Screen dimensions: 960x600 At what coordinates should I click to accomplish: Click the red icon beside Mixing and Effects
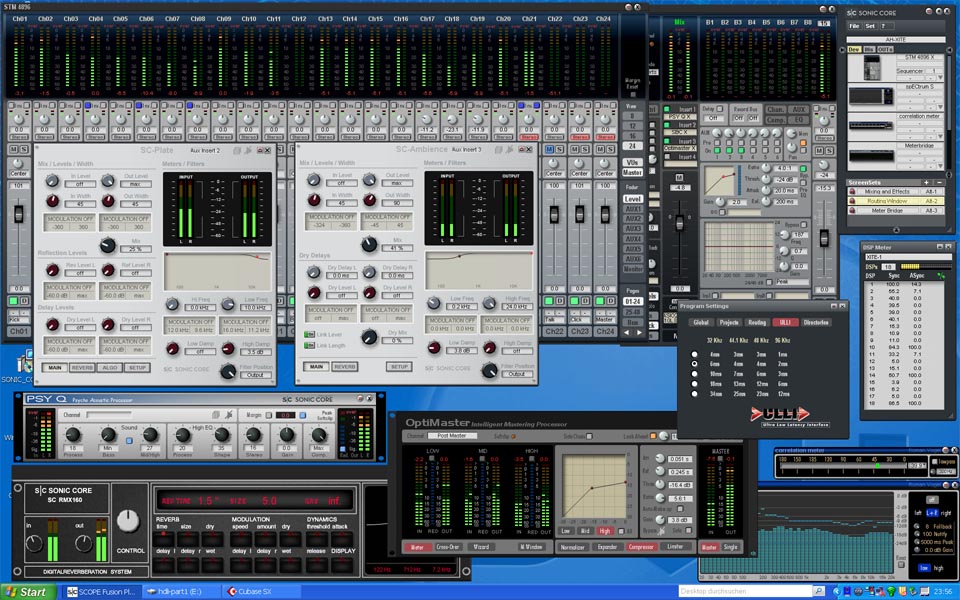click(852, 192)
